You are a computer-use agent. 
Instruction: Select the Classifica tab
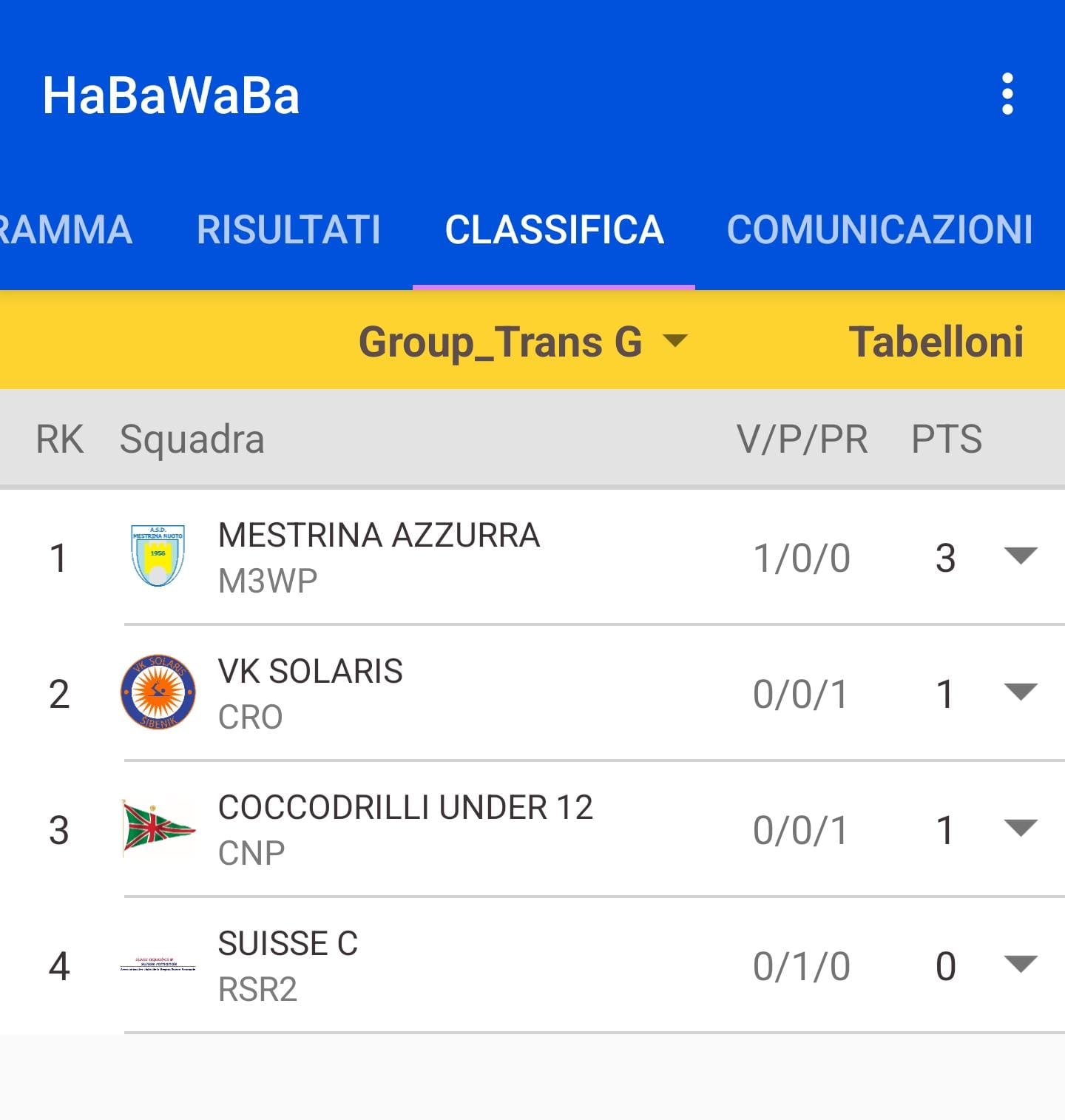tap(554, 229)
